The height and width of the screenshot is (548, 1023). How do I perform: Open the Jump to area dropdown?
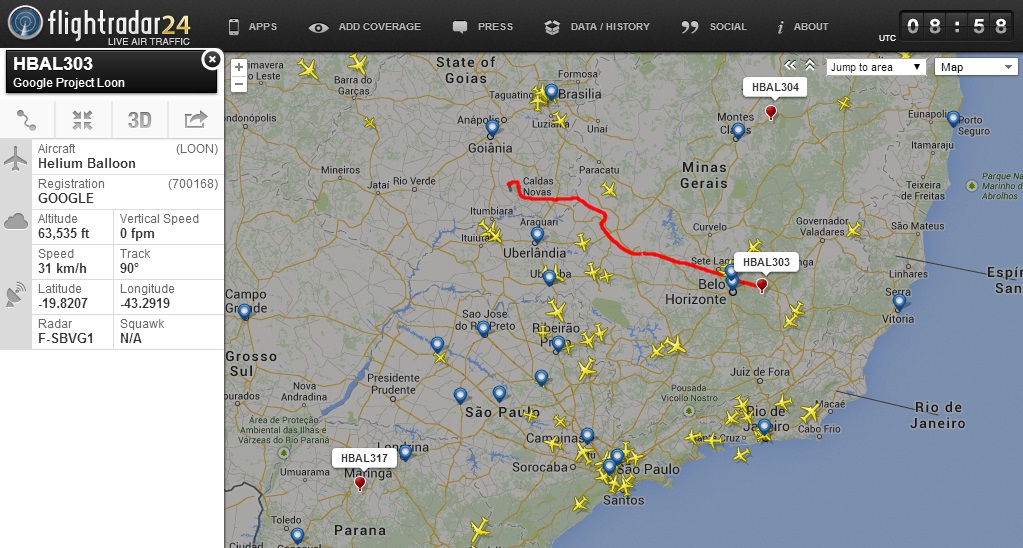(876, 67)
